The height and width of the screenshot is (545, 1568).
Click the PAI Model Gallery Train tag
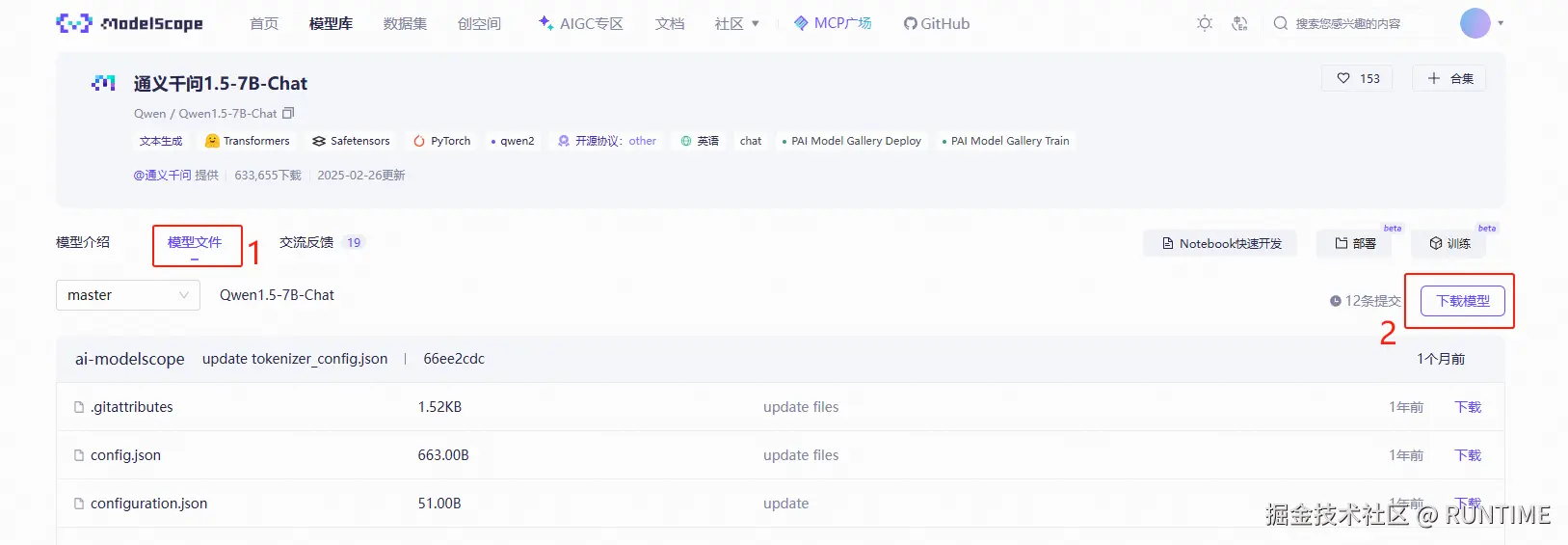coord(1005,141)
